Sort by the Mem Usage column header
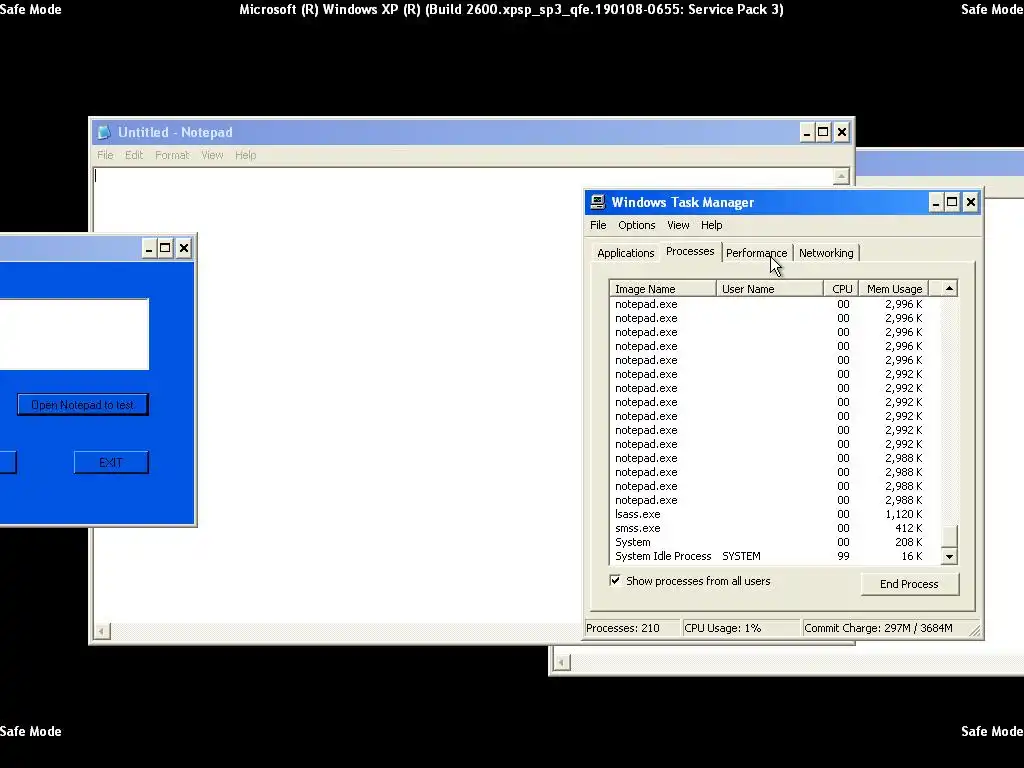Screen dimensions: 1024x768 (x=893, y=289)
